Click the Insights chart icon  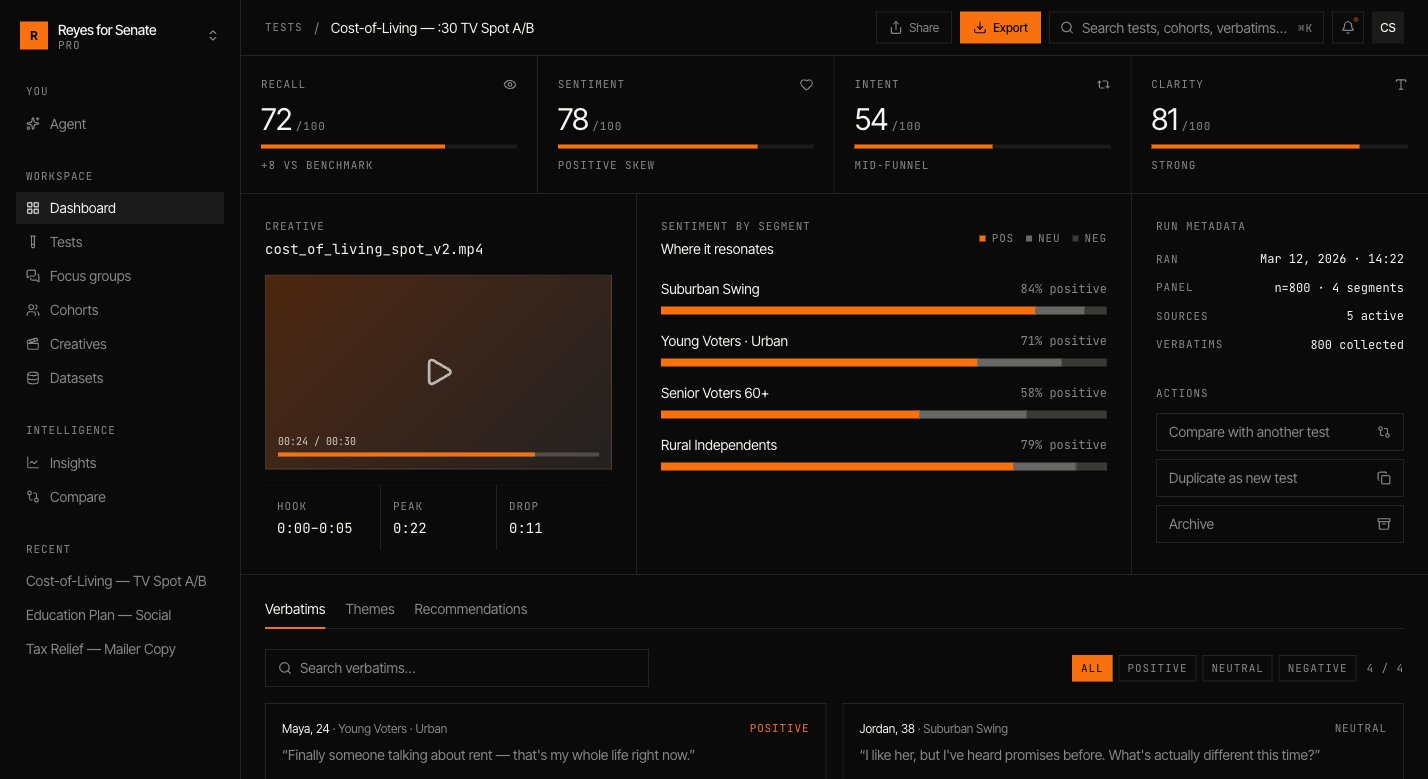33,463
